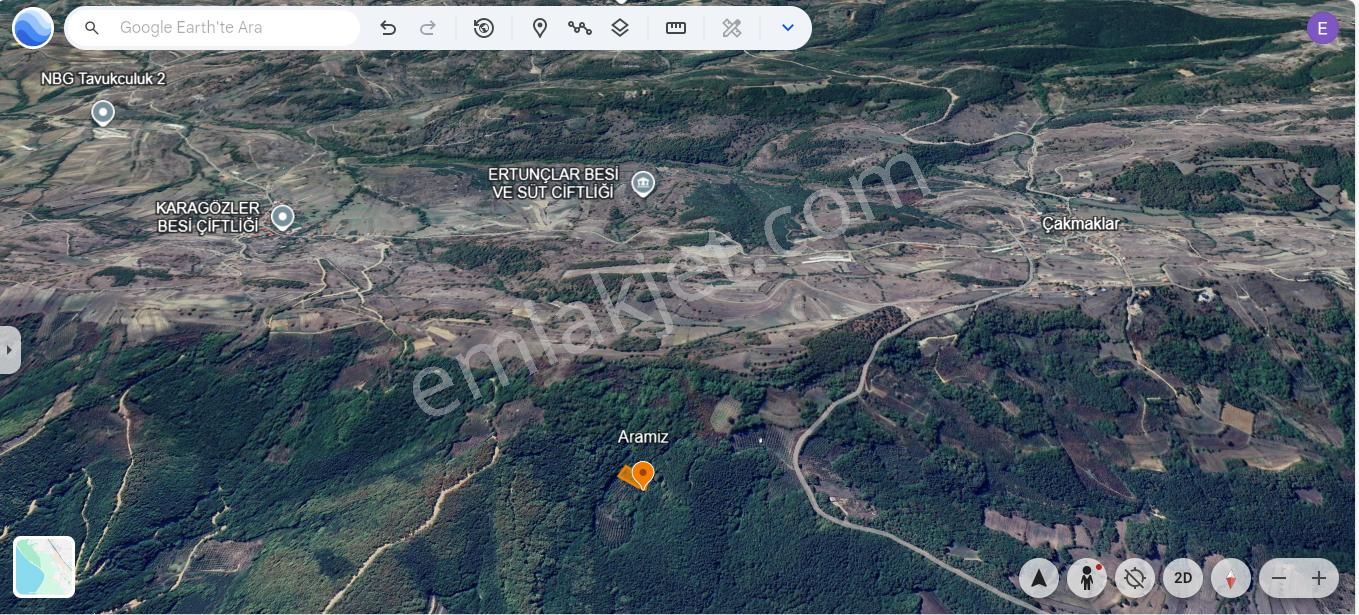Open your account avatar labeled E
This screenshot has height=615, width=1359.
point(1322,27)
